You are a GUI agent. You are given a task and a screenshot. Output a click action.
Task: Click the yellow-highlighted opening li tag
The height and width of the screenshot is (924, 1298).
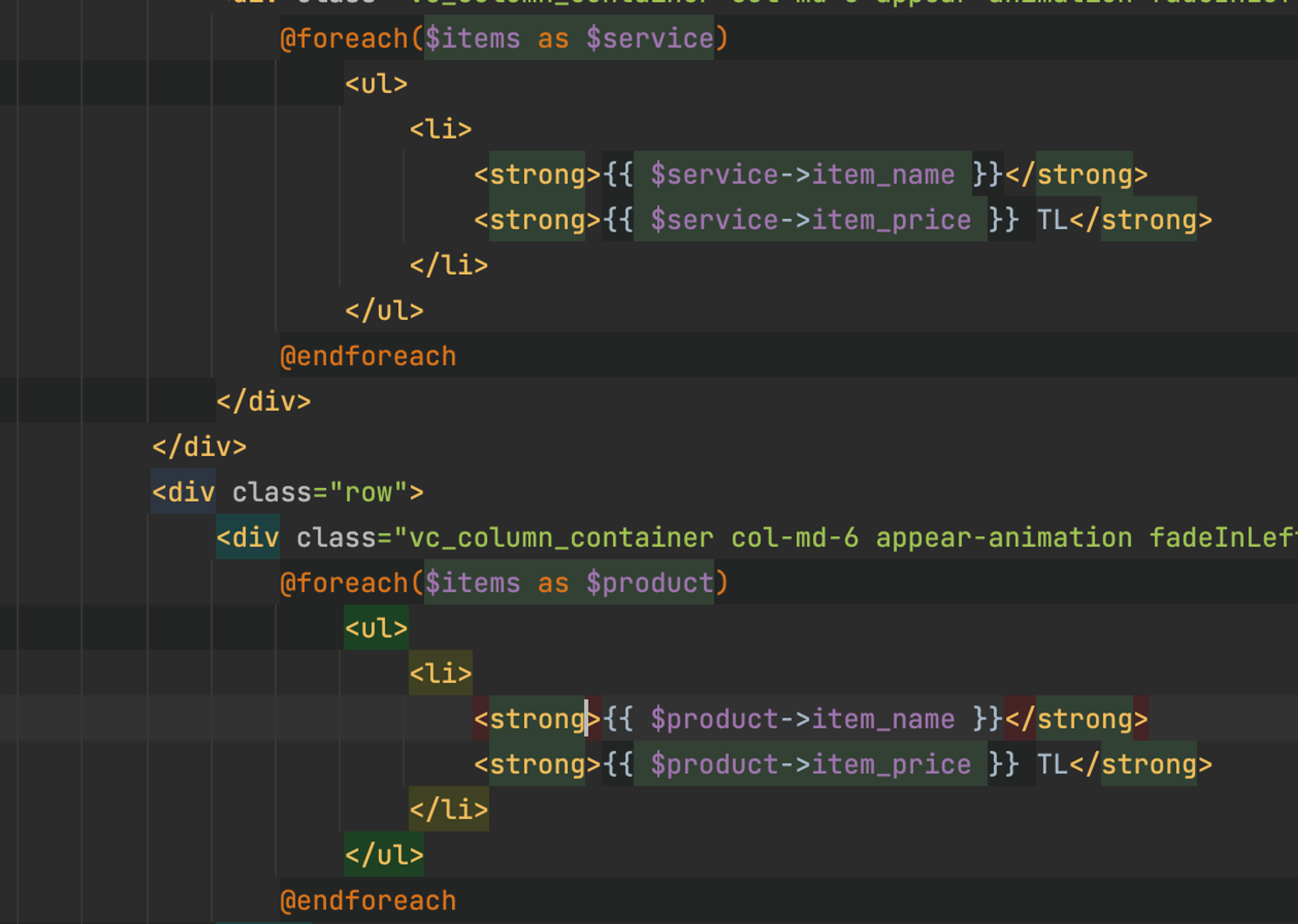coord(440,674)
